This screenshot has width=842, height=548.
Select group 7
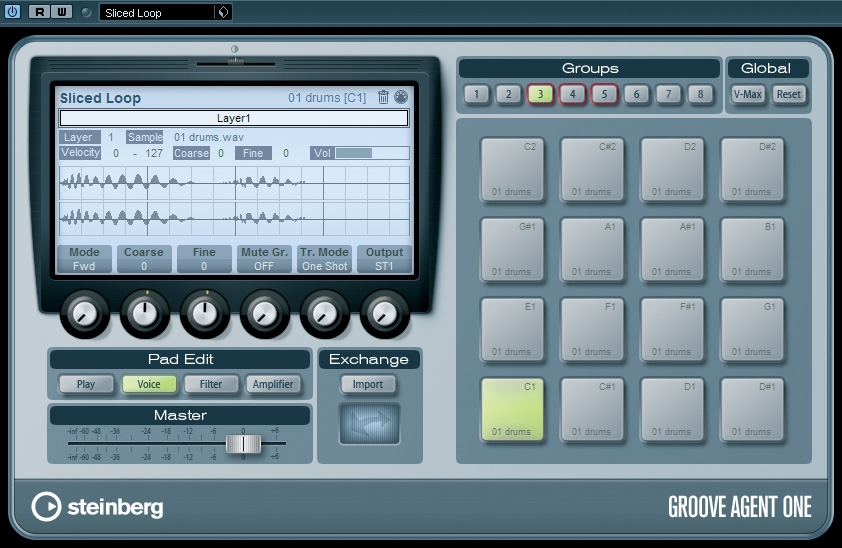(668, 94)
